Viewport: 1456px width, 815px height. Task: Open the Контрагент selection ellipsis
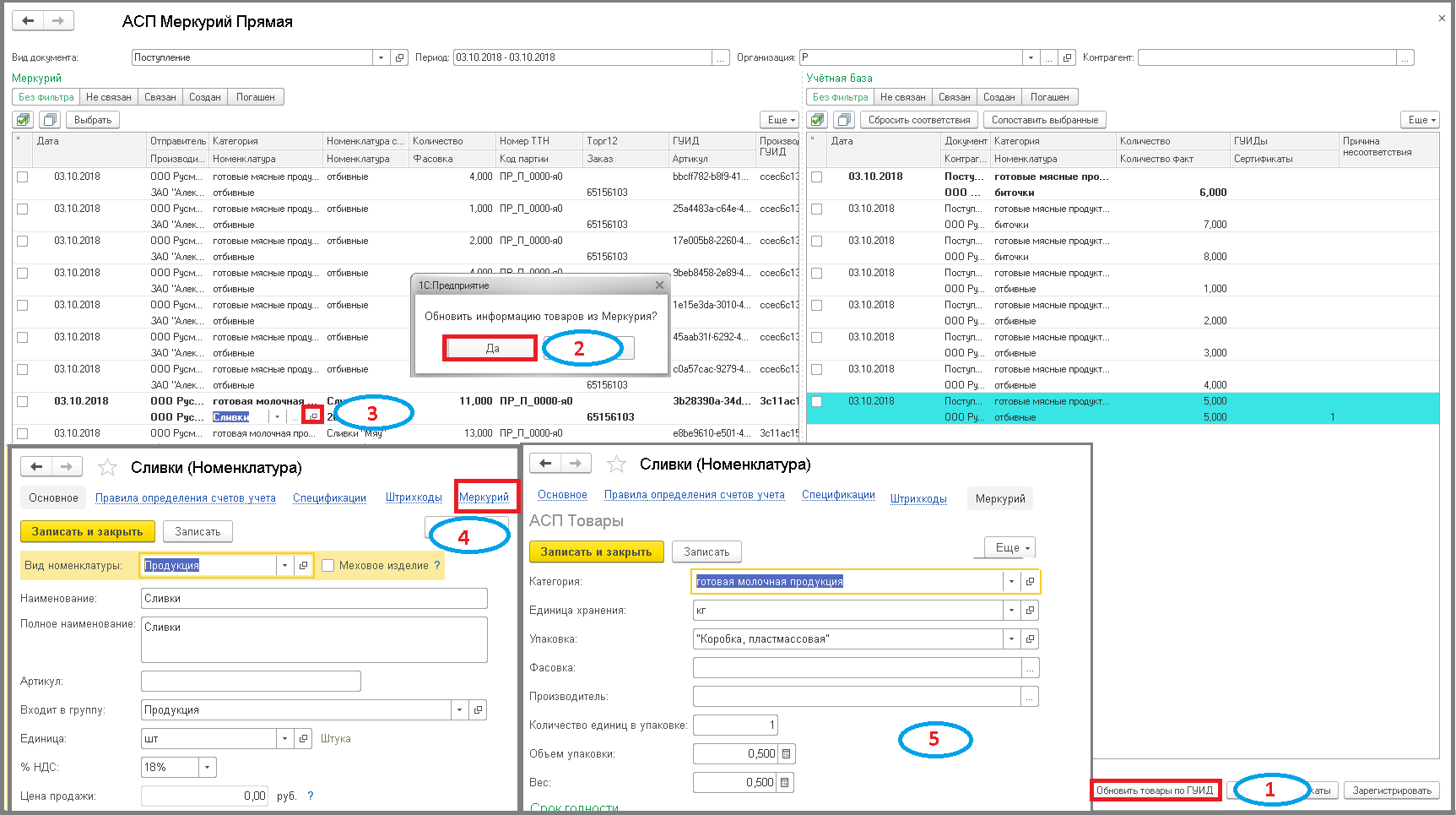[1405, 57]
